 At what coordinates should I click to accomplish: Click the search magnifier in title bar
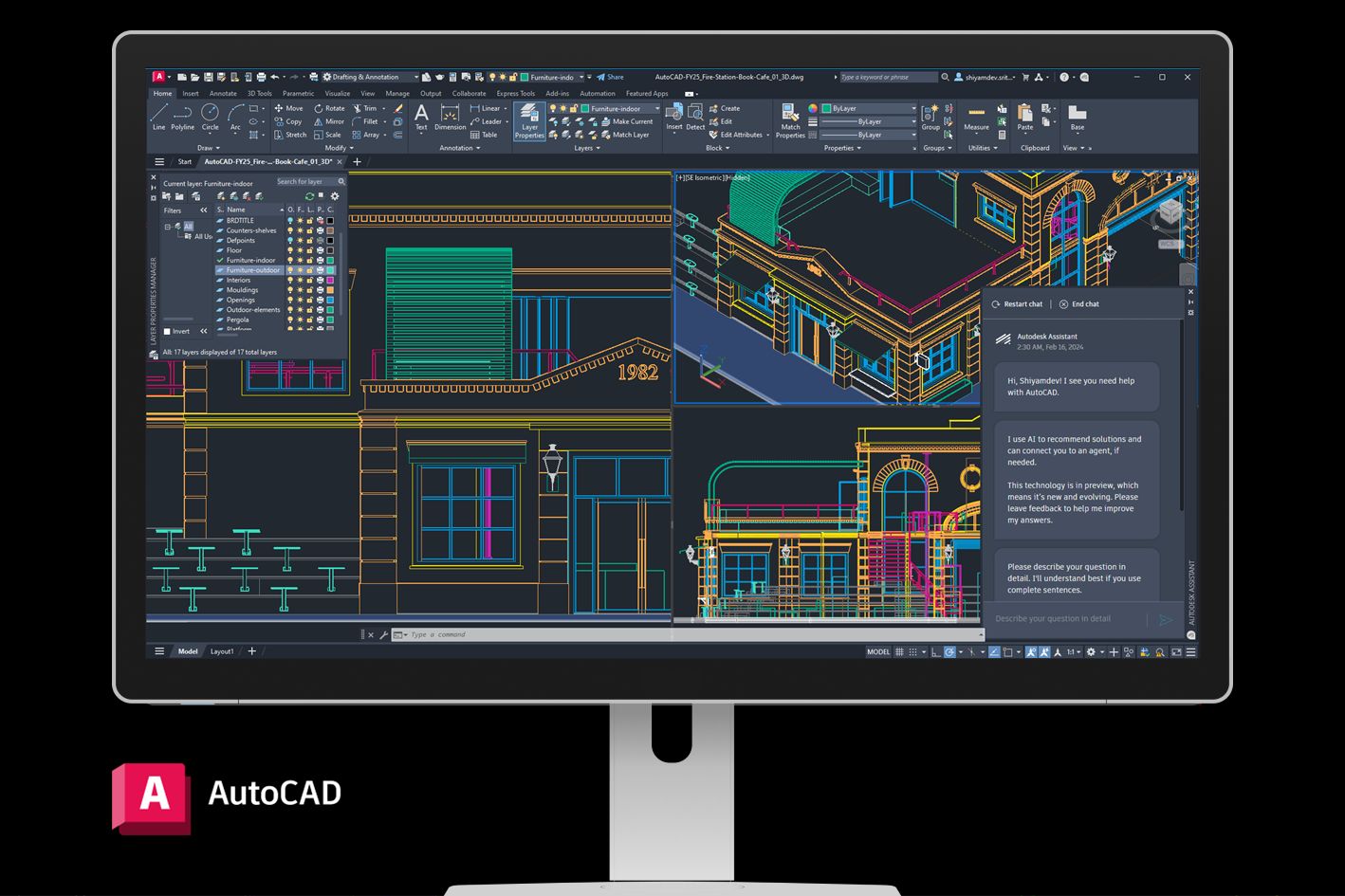pos(945,77)
